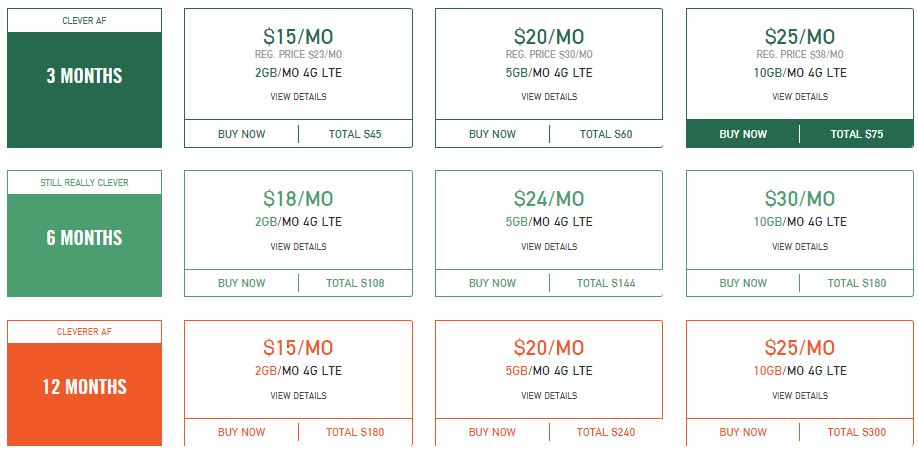Buy the 6-month $30/mo 10GB plan

(x=743, y=283)
